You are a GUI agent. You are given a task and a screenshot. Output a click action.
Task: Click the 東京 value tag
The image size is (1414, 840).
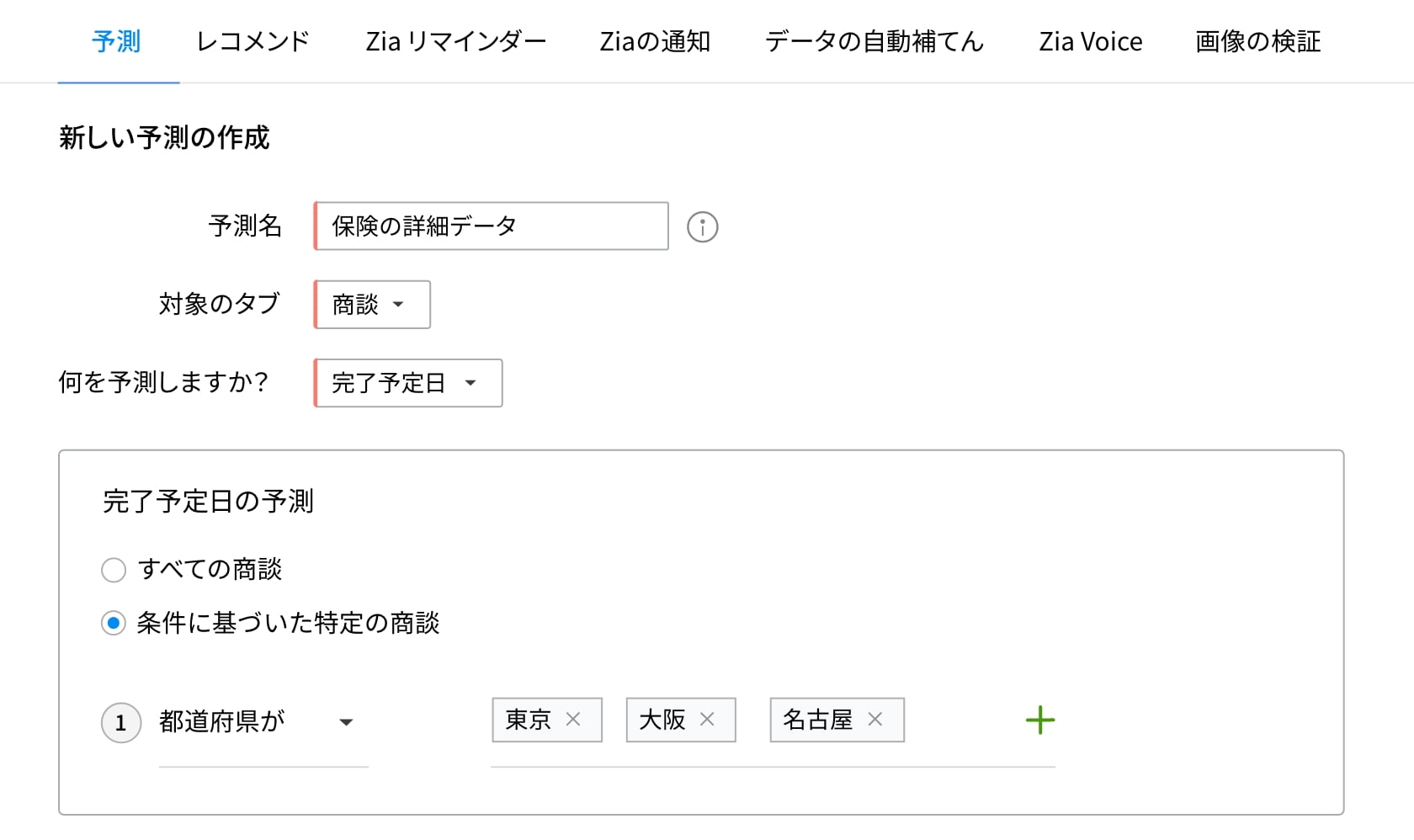[x=528, y=720]
